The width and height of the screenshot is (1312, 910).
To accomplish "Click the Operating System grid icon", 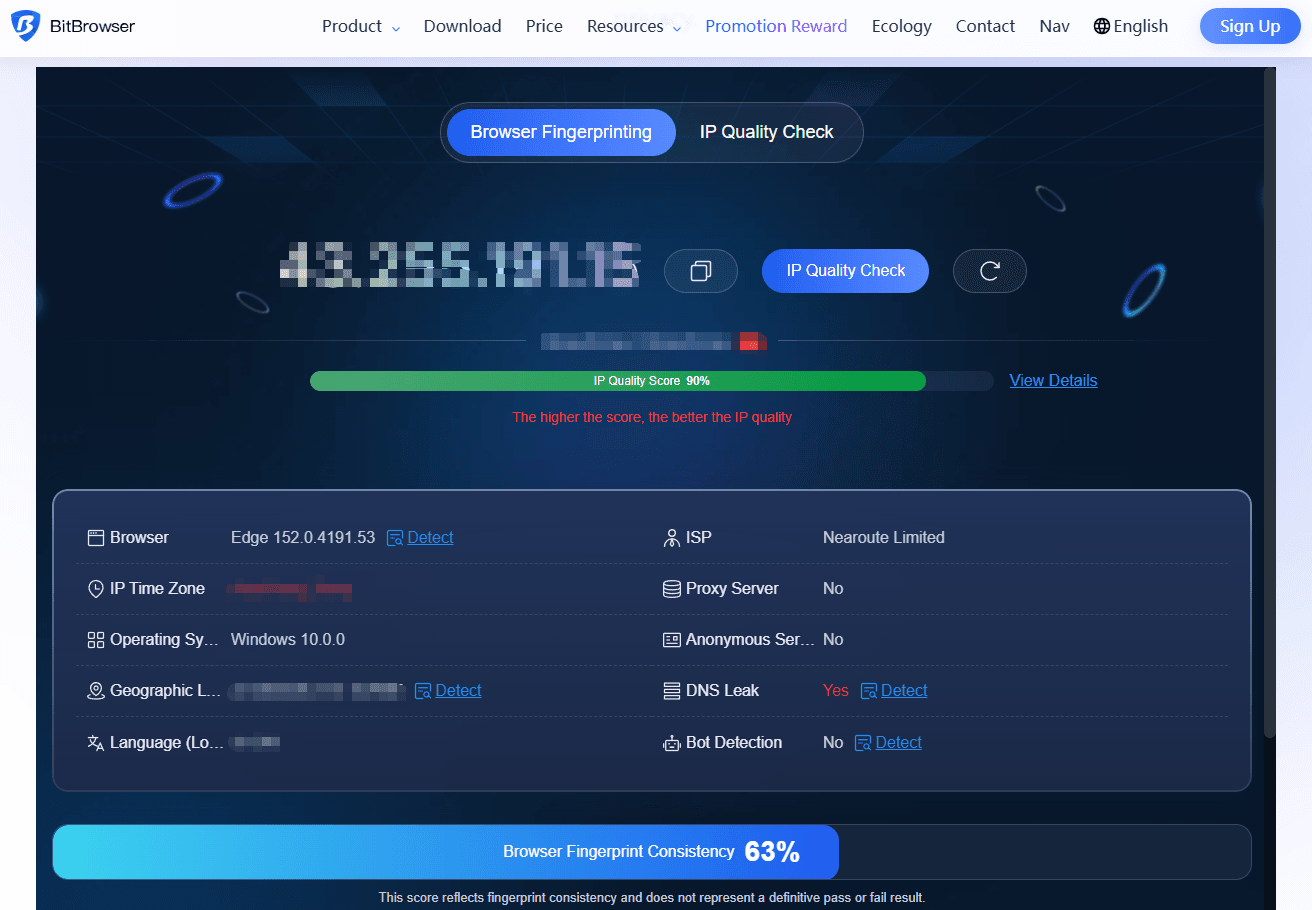I will (96, 640).
